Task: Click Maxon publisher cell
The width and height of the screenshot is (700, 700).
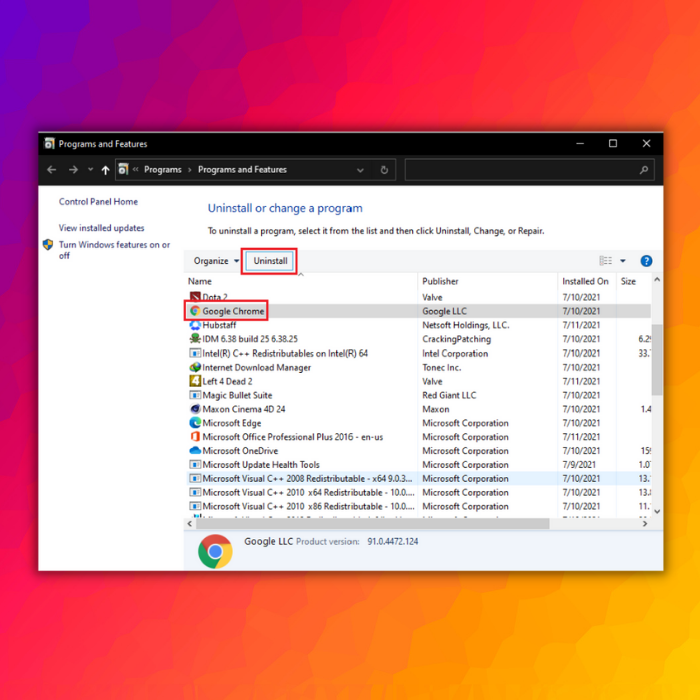Action: (436, 409)
